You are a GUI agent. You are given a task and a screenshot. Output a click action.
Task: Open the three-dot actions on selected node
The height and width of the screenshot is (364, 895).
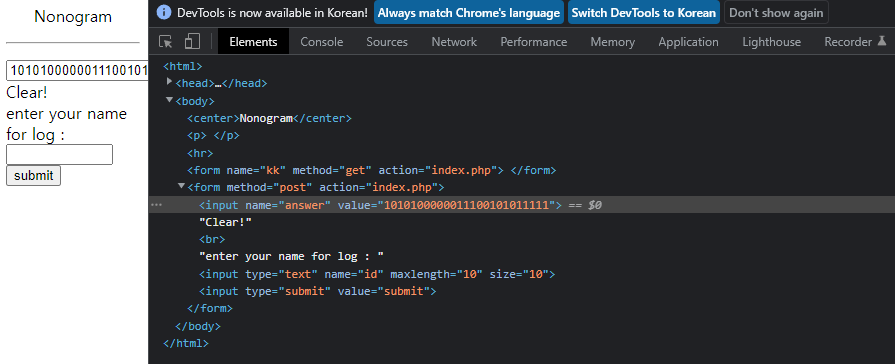point(156,205)
